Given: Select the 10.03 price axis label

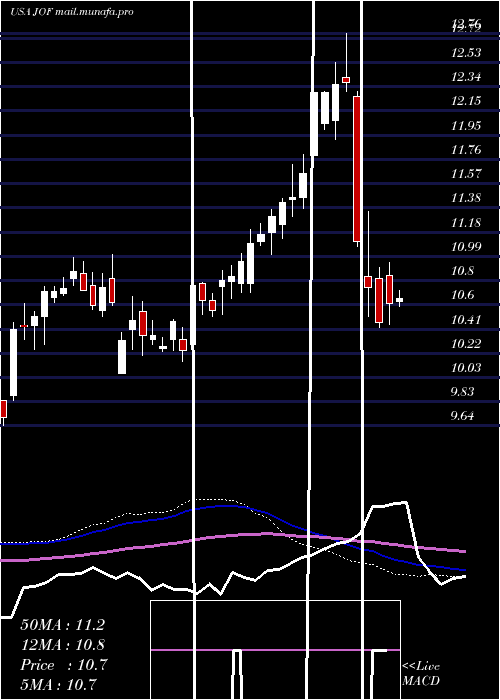Looking at the screenshot, I should point(466,367).
